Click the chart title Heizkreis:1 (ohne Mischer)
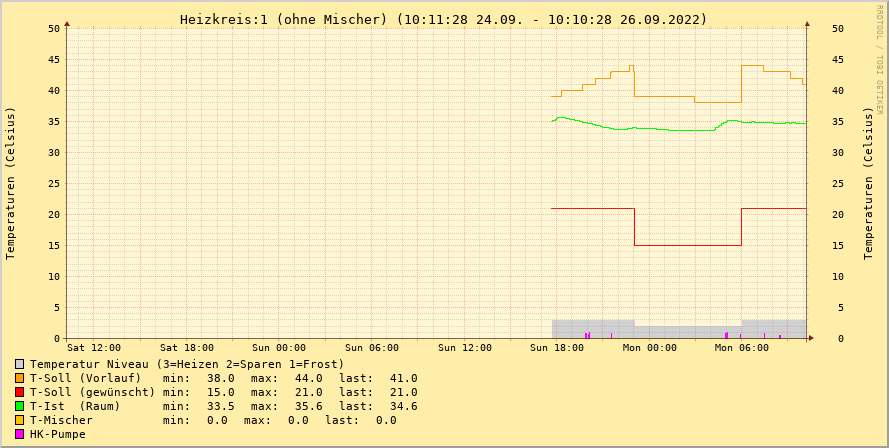This screenshot has height=448, width=889. pos(283,20)
